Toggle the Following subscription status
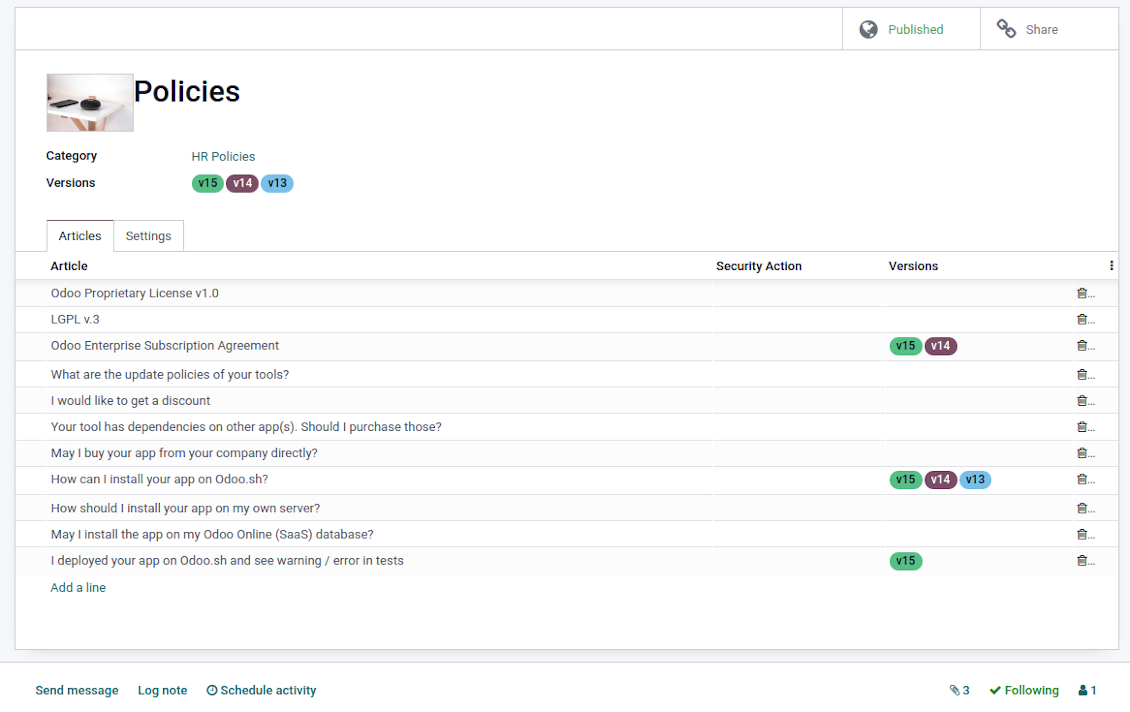 1024,690
